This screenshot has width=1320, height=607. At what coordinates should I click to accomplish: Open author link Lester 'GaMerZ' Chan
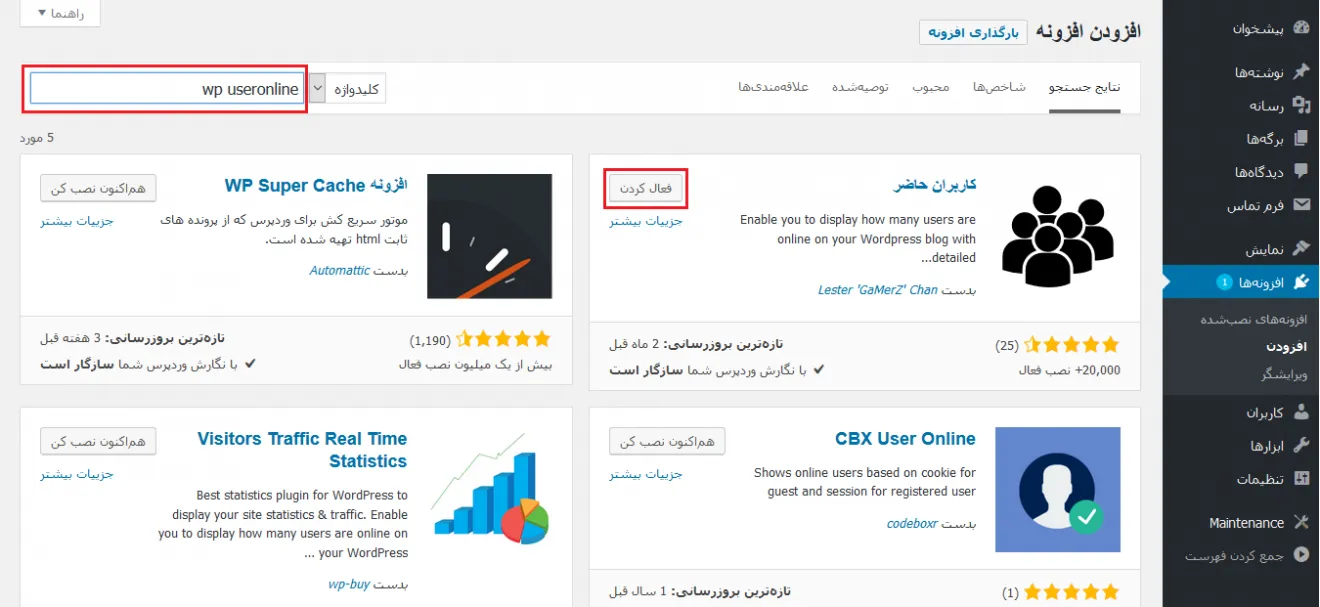coord(878,290)
